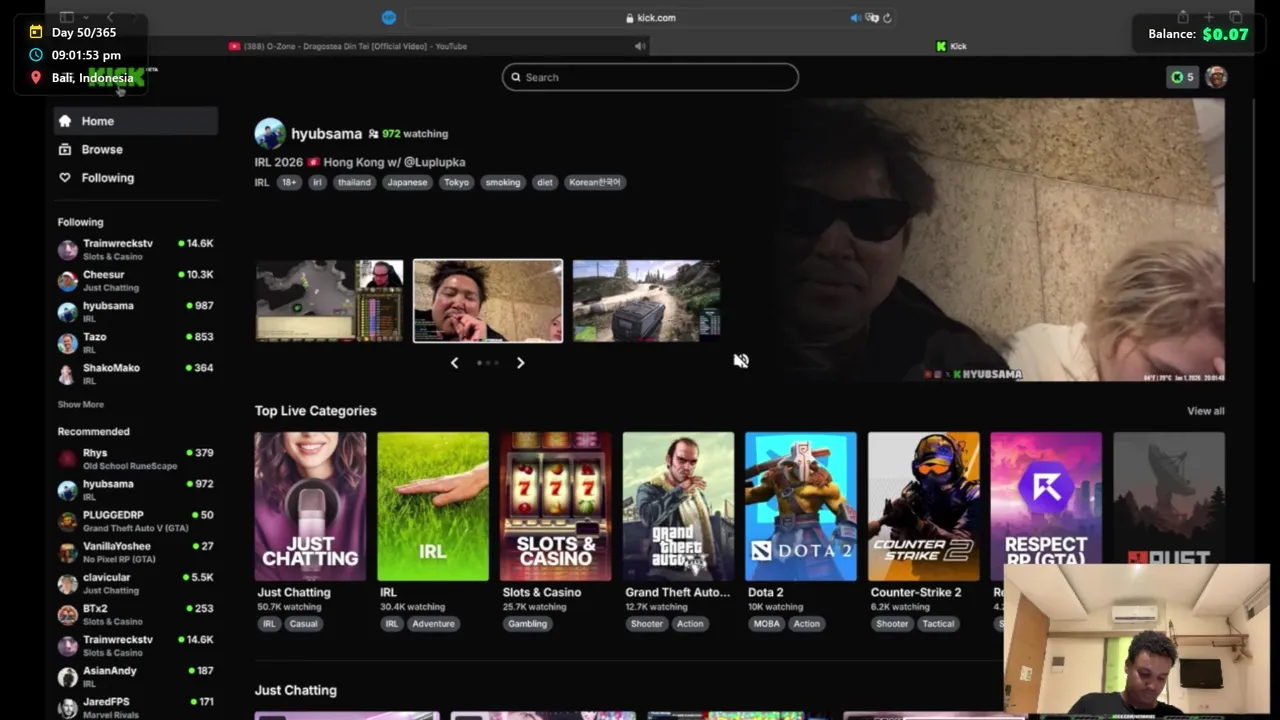Select the diet tag
Screen dimensions: 1280x720
tap(544, 182)
